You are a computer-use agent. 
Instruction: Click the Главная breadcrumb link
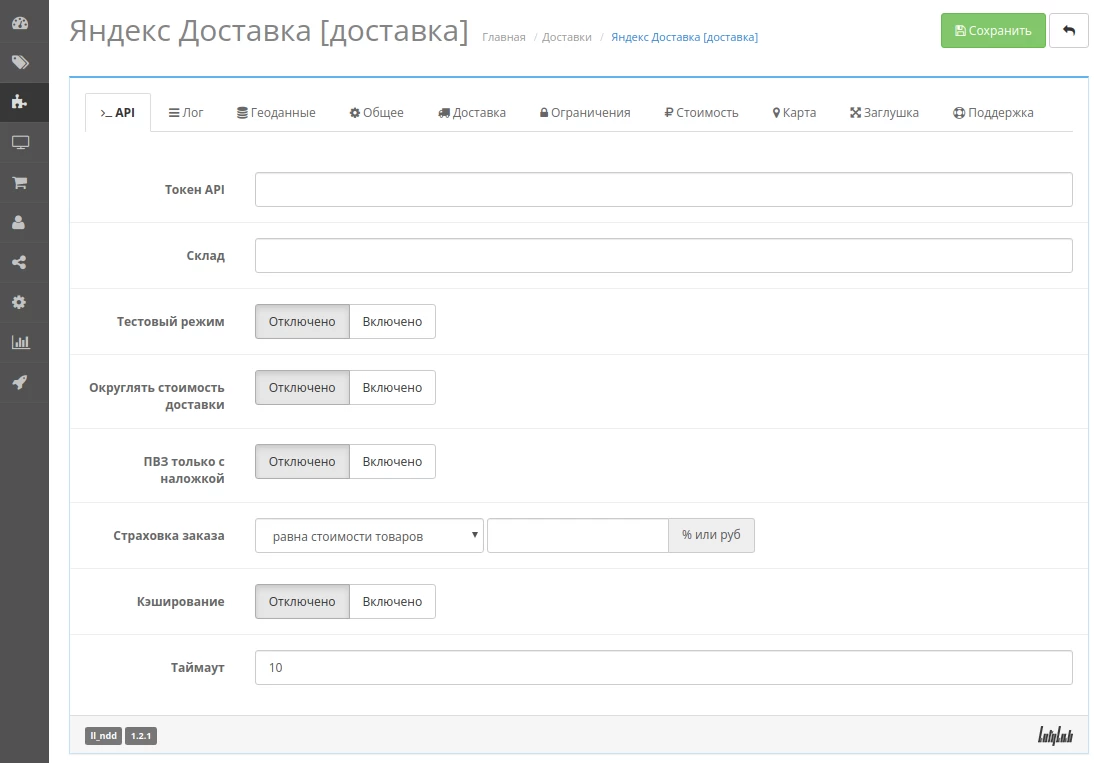coord(504,37)
